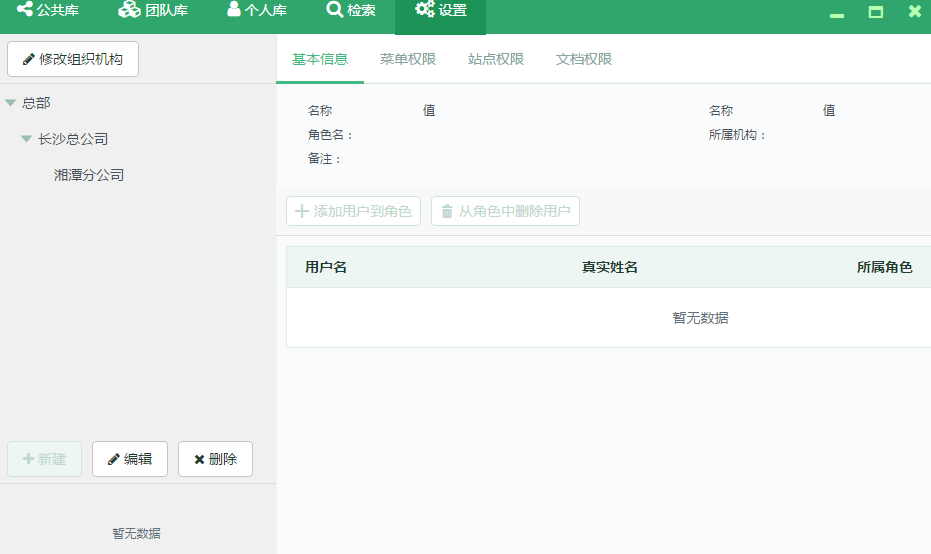Select 湘潭分公司 in organization tree
Image resolution: width=931 pixels, height=554 pixels.
(89, 175)
